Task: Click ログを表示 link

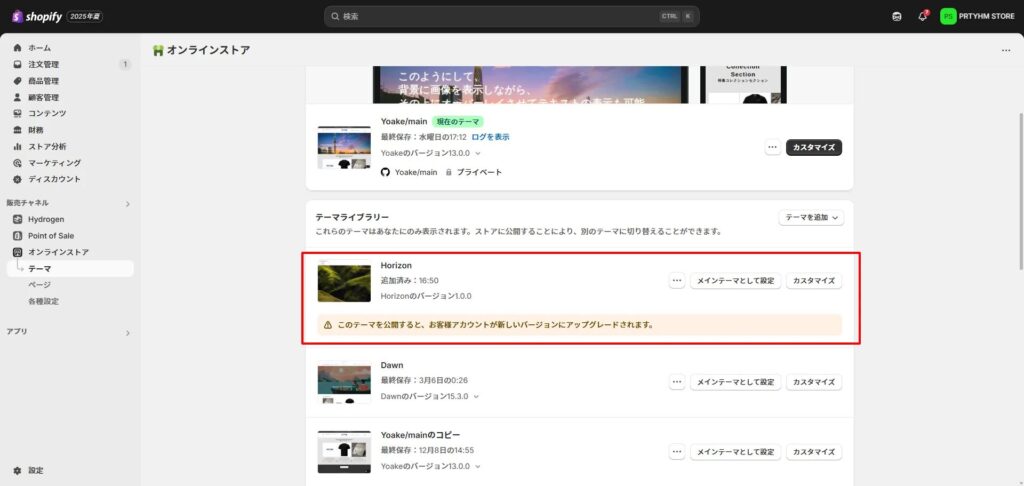Action: pos(490,137)
